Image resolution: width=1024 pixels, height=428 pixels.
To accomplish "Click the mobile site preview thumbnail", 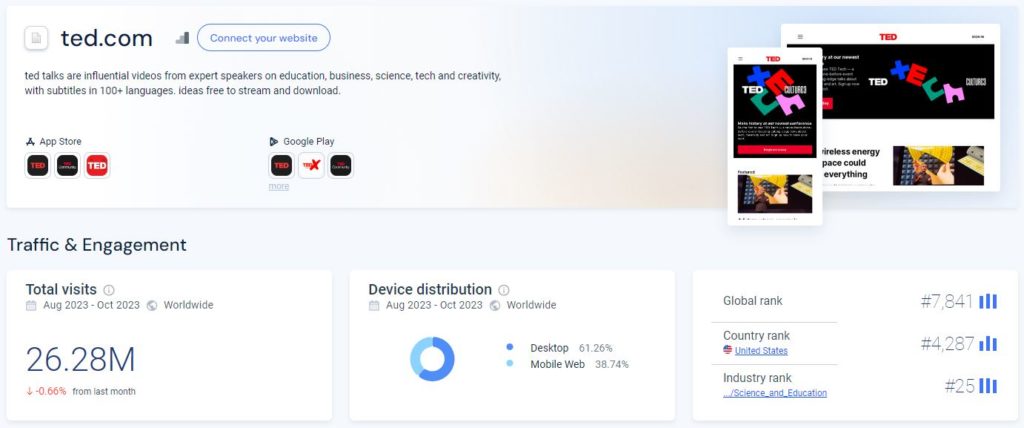I will coord(775,137).
